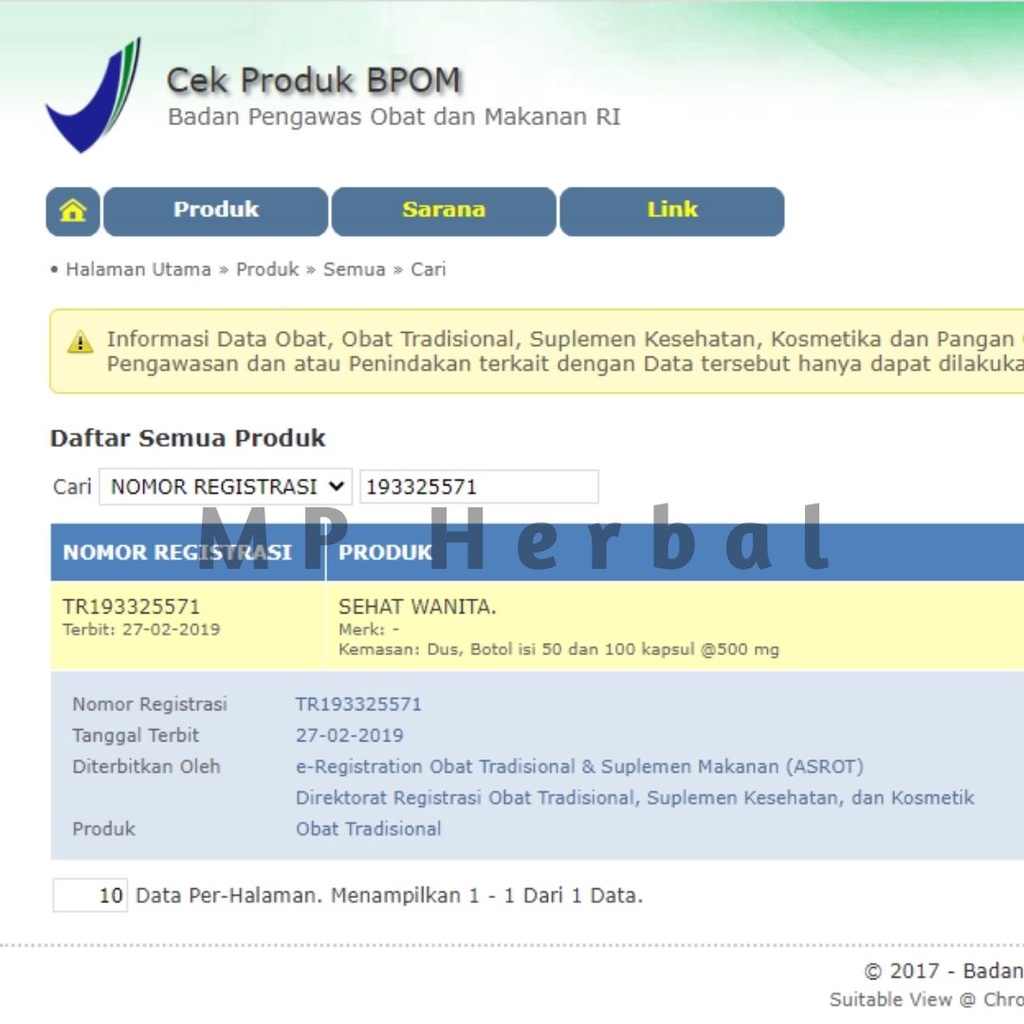Open the Semua breadcrumb link
The image size is (1024, 1024).
(355, 270)
